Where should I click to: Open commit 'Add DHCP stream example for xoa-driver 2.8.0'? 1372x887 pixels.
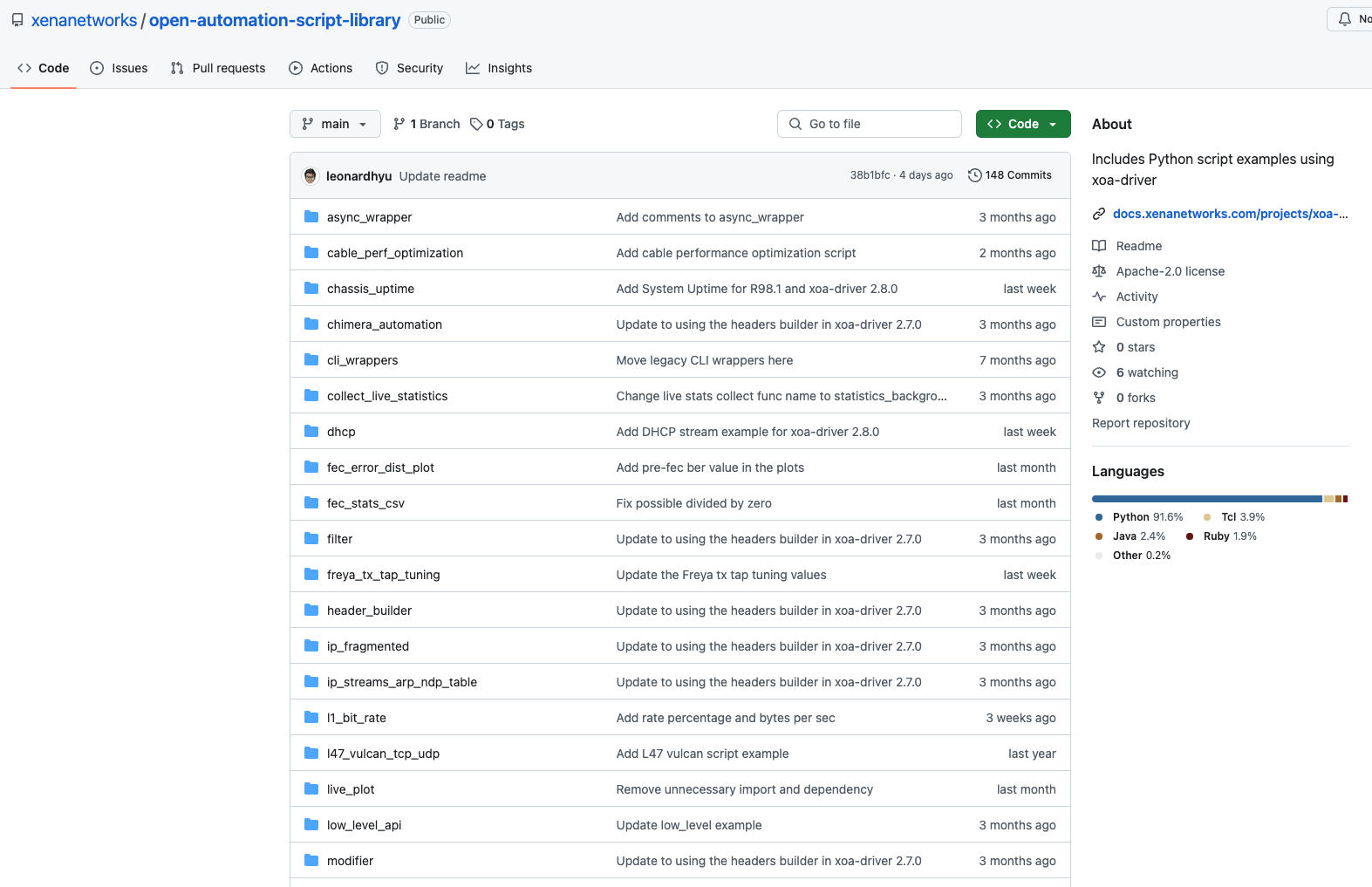pyautogui.click(x=747, y=432)
